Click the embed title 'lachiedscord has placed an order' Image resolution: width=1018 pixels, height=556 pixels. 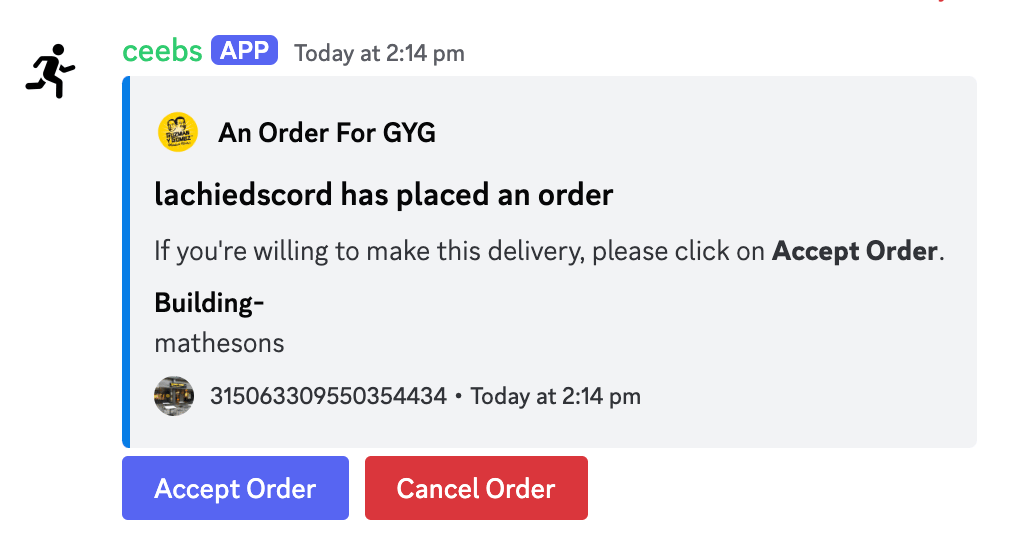pyautogui.click(x=383, y=193)
